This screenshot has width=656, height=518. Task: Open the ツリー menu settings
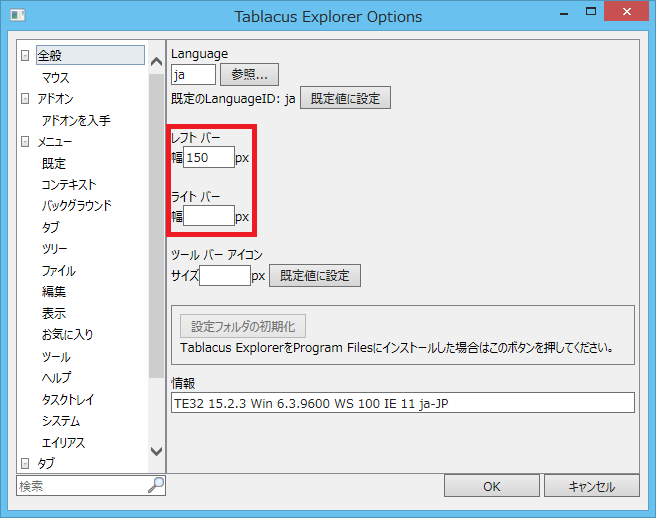click(54, 249)
